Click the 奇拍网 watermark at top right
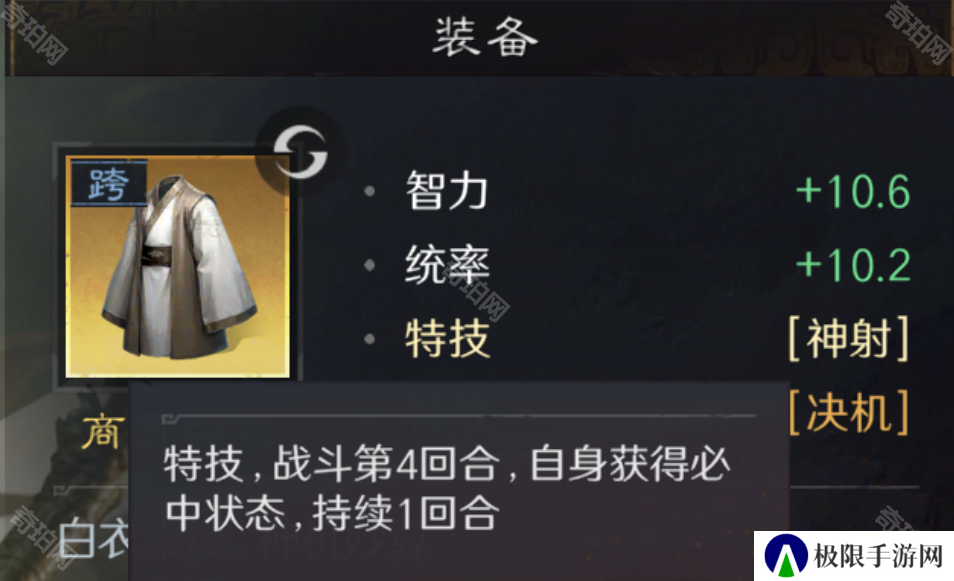The height and width of the screenshot is (581, 954). coord(919,32)
